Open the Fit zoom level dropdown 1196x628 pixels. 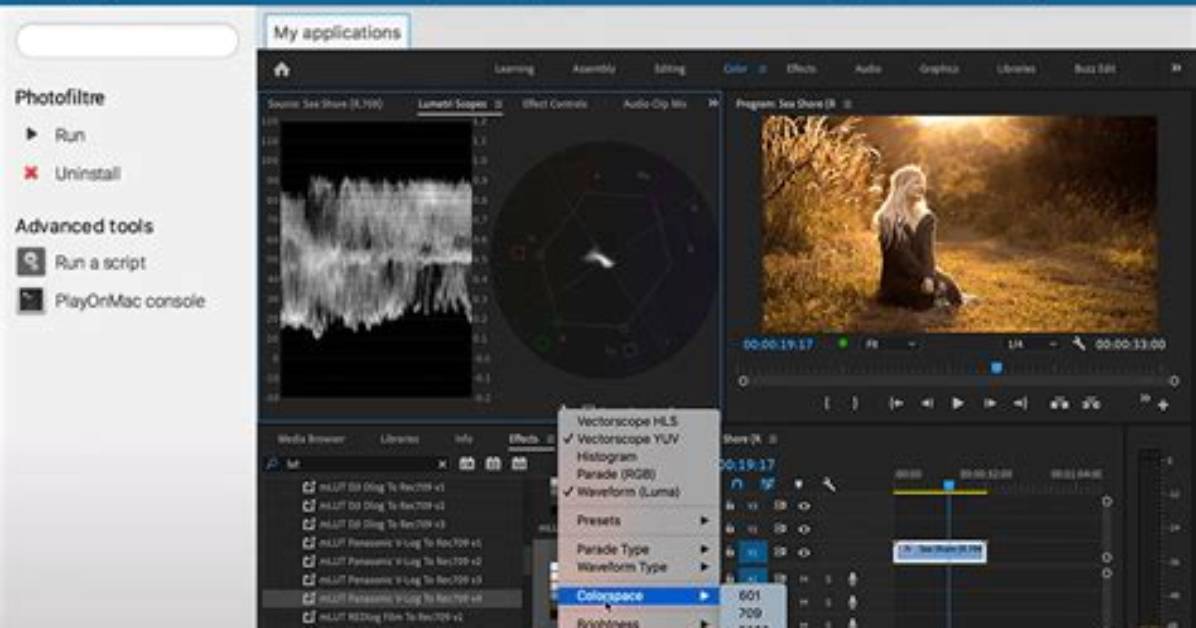889,344
